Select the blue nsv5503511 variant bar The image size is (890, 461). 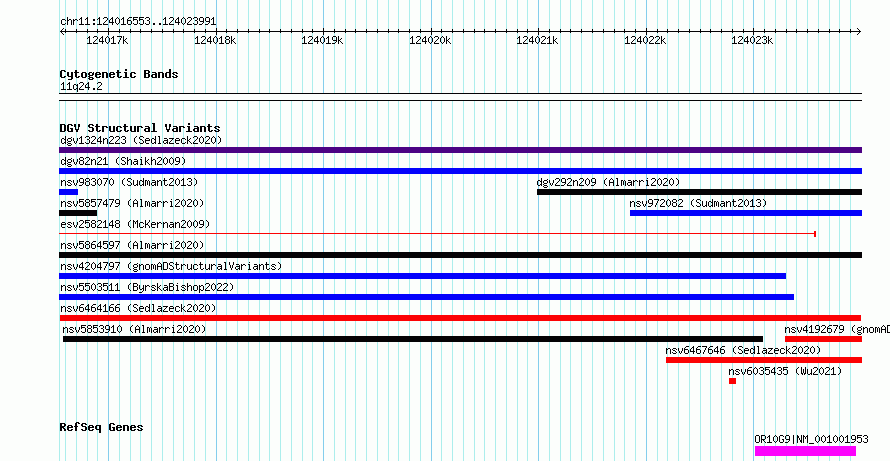click(426, 297)
